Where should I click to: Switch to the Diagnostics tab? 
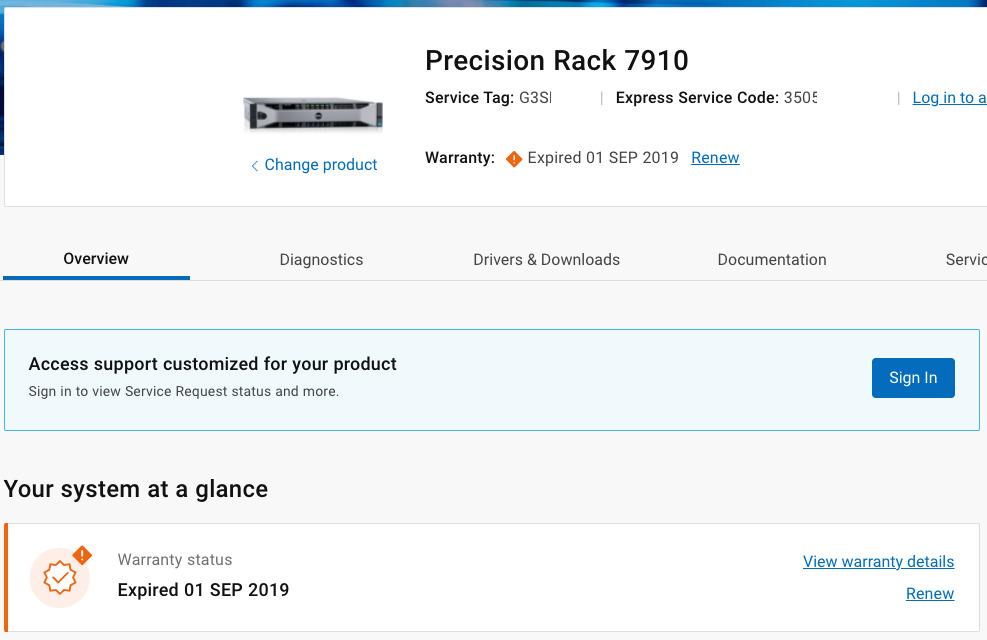point(321,259)
